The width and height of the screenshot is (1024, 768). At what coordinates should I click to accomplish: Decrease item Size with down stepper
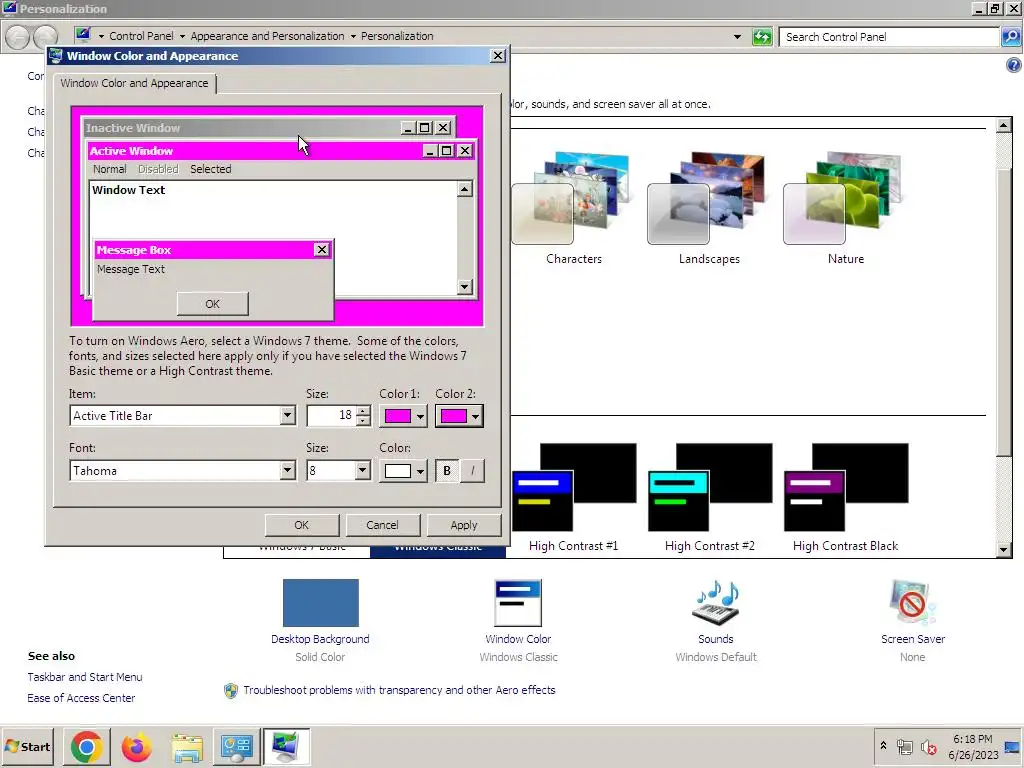click(x=363, y=421)
